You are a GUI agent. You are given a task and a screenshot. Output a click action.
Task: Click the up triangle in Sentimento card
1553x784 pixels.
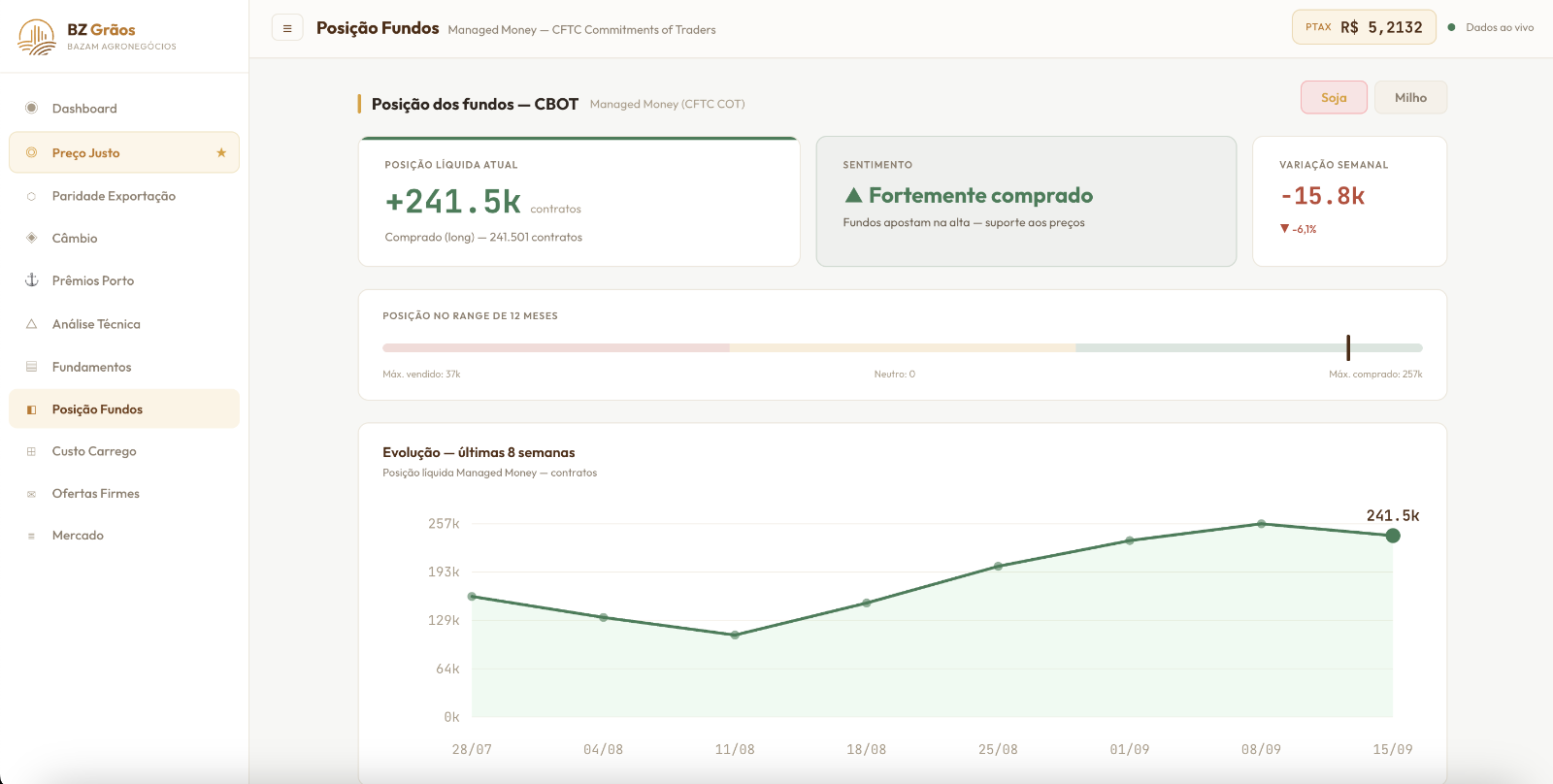click(x=854, y=195)
